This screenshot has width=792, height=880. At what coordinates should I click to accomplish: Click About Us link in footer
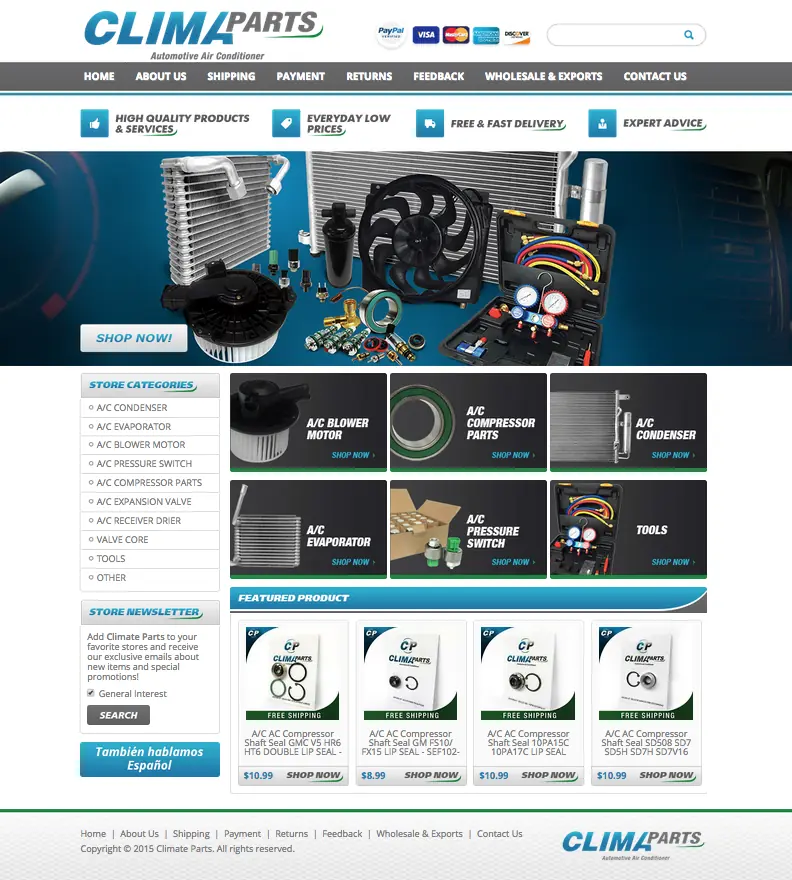coord(139,834)
